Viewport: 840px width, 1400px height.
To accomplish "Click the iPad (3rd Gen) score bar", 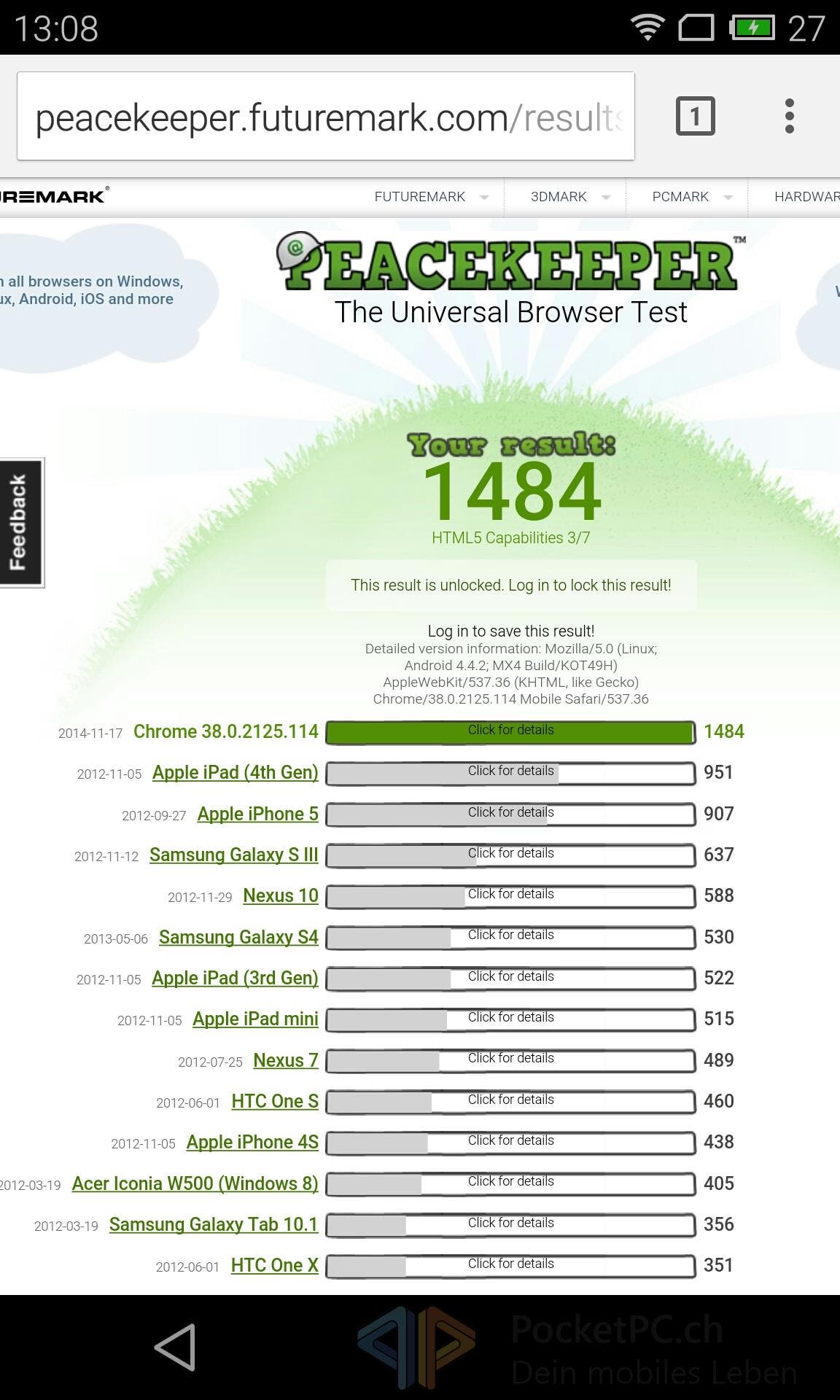I will pyautogui.click(x=510, y=979).
